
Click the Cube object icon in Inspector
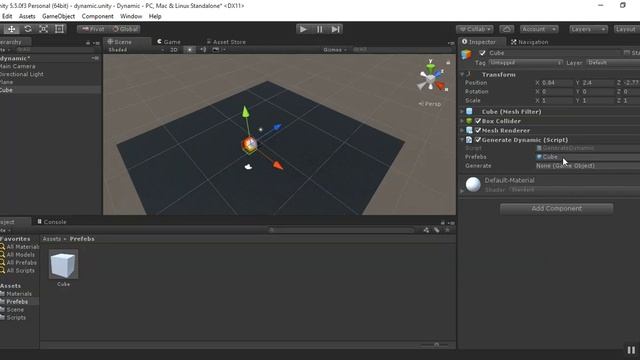[x=467, y=54]
